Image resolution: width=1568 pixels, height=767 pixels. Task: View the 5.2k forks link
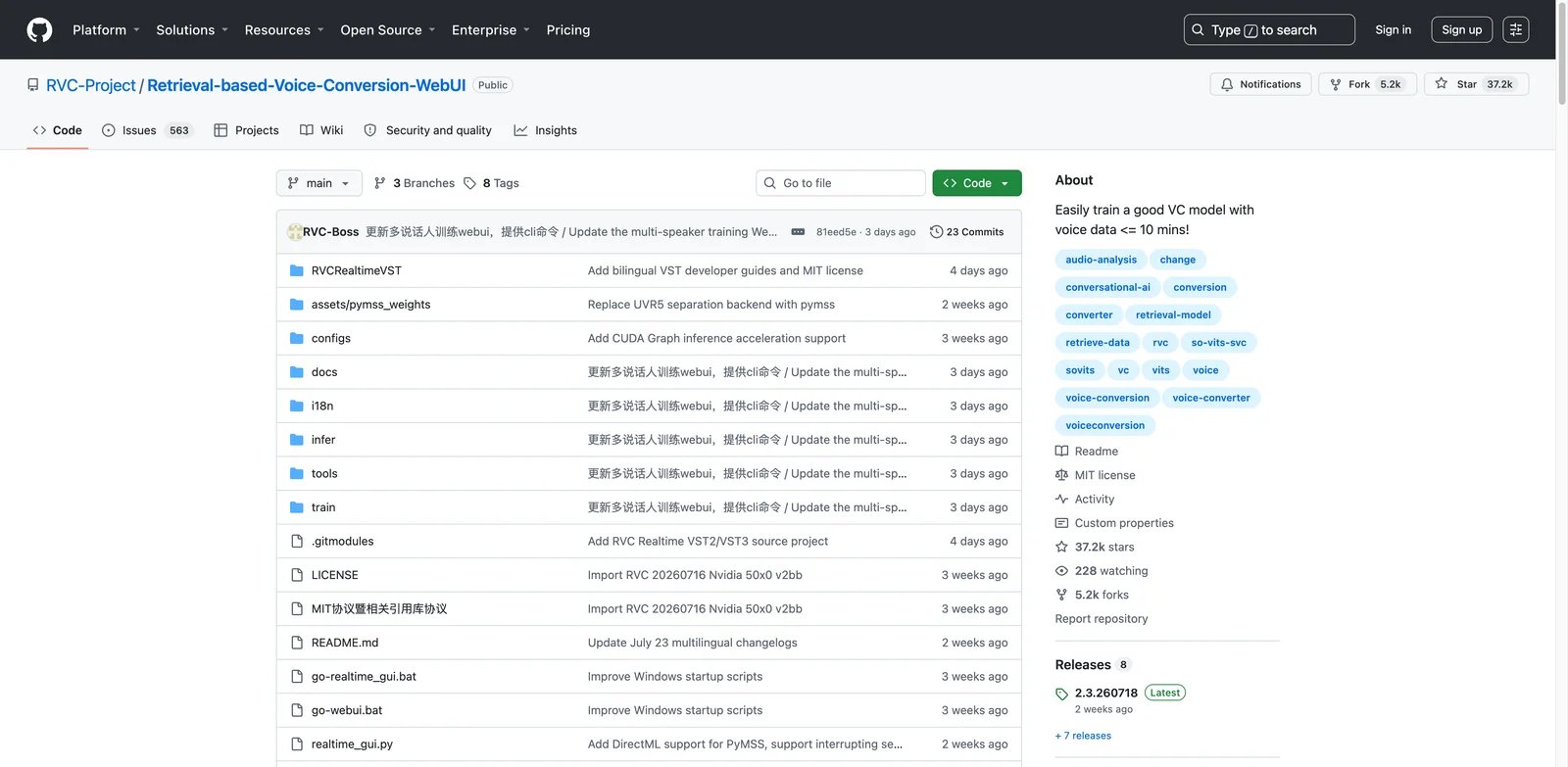coord(1092,595)
